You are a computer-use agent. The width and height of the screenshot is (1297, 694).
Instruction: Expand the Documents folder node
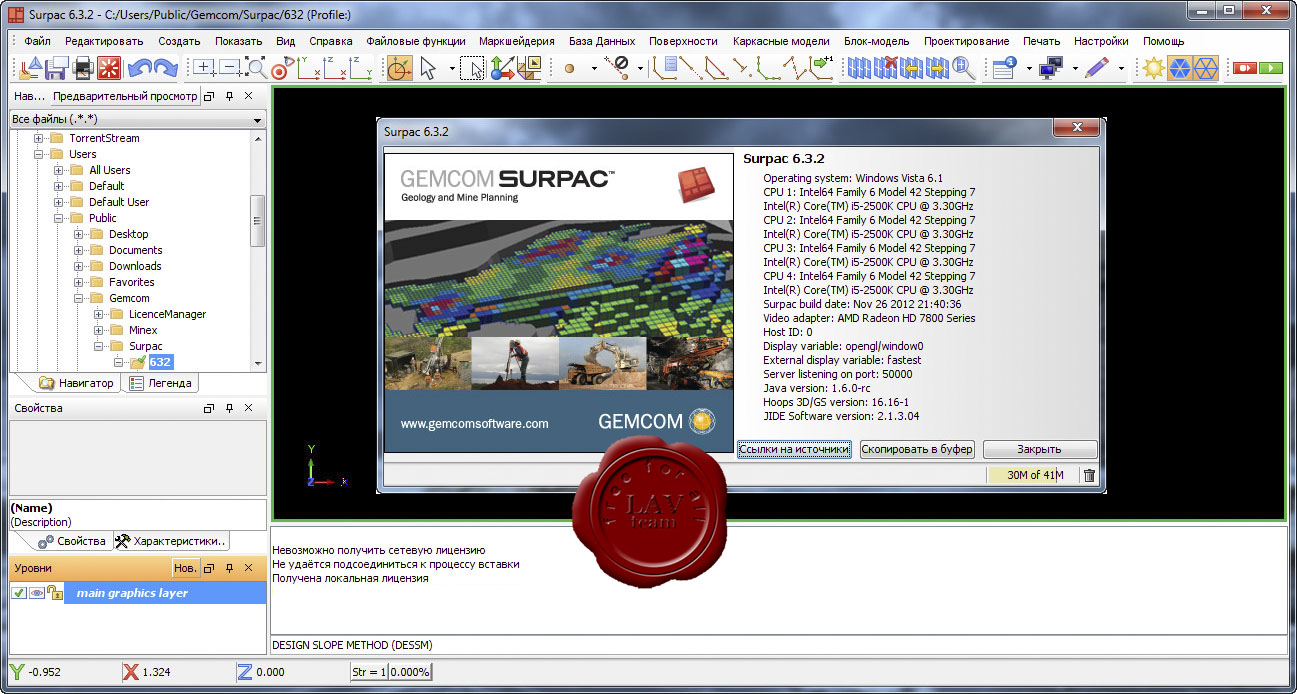pos(79,250)
